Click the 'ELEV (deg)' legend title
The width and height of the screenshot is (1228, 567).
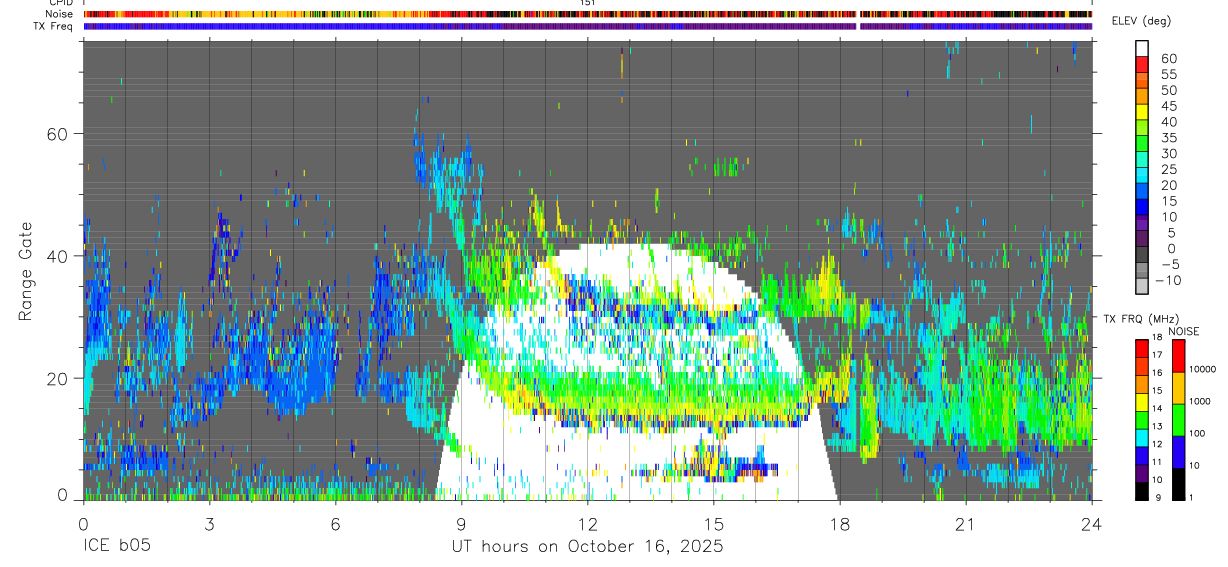(x=1141, y=21)
